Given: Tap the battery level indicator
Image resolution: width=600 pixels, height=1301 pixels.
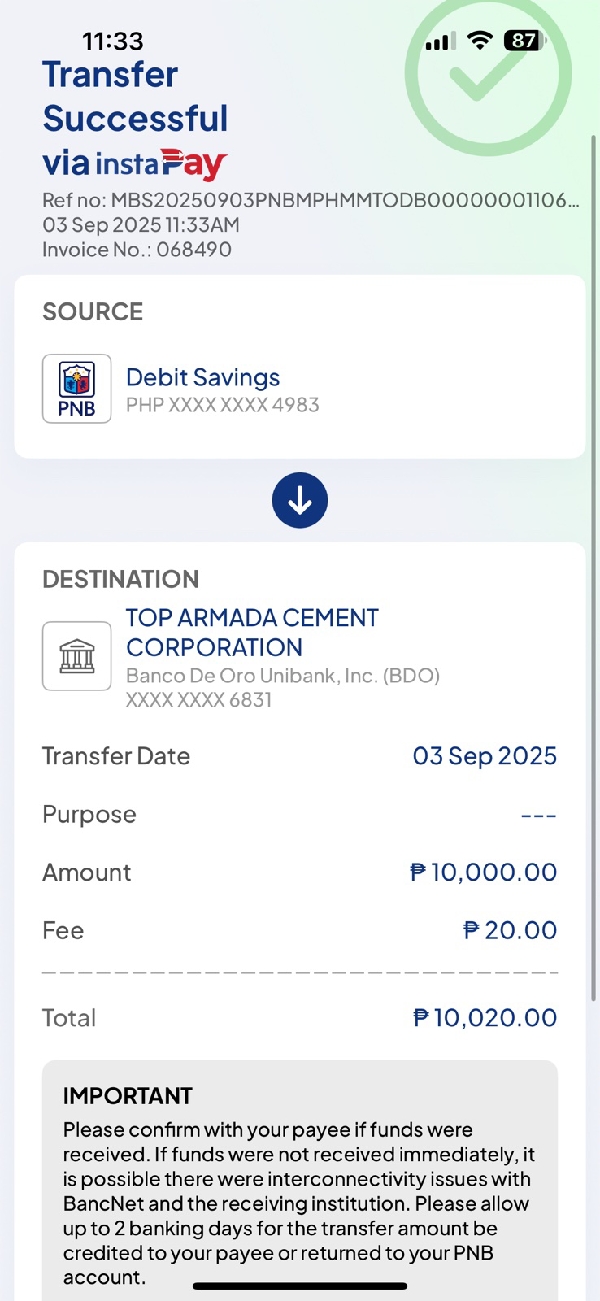Looking at the screenshot, I should click(x=524, y=41).
